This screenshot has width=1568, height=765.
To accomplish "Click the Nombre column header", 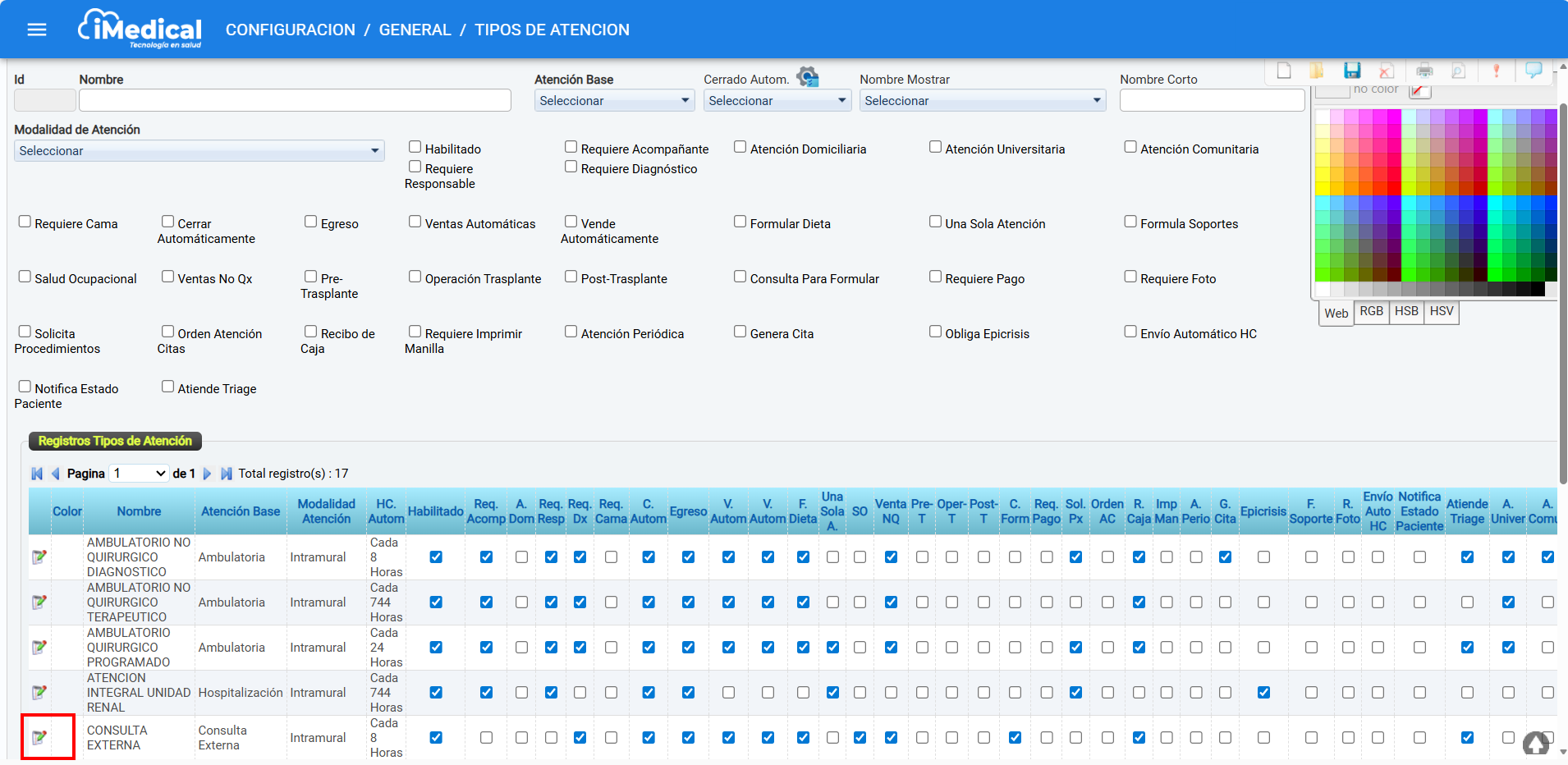I will pyautogui.click(x=139, y=511).
